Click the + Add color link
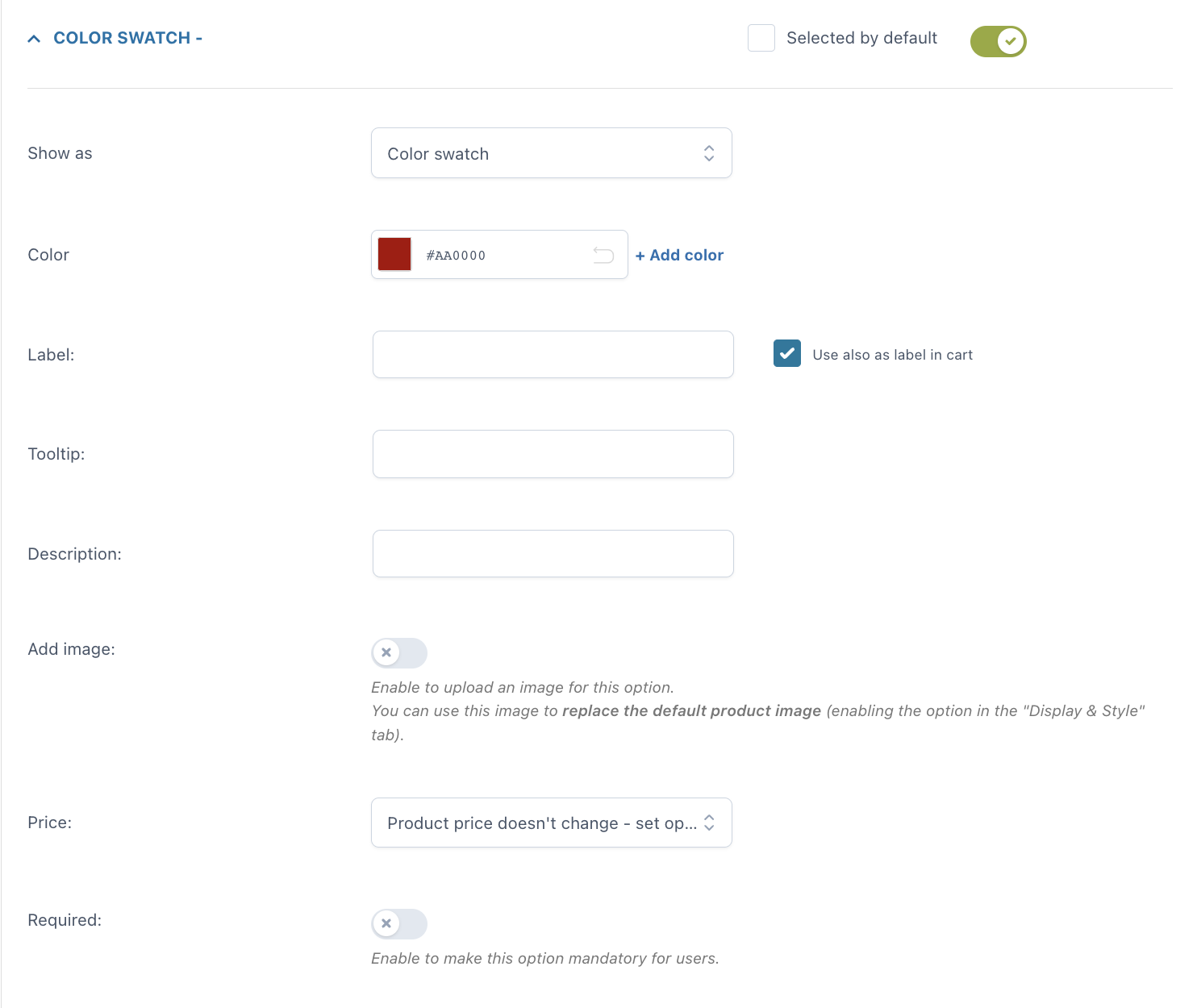The height and width of the screenshot is (1008, 1197). click(679, 255)
